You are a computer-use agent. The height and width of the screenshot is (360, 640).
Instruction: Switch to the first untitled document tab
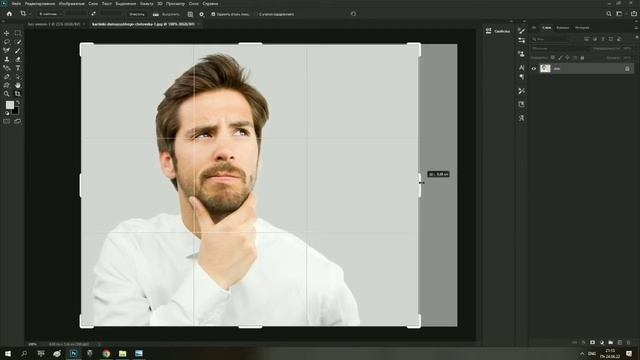(54, 24)
